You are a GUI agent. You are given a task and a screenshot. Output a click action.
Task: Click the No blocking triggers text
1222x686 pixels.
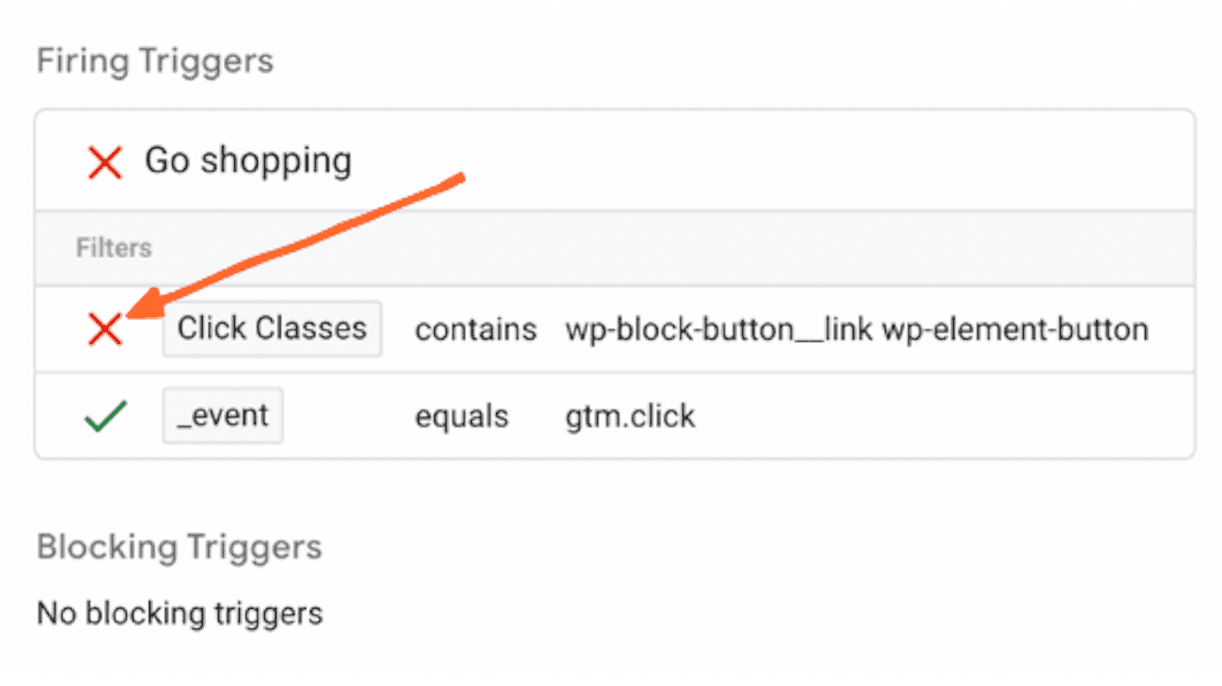[x=179, y=613]
